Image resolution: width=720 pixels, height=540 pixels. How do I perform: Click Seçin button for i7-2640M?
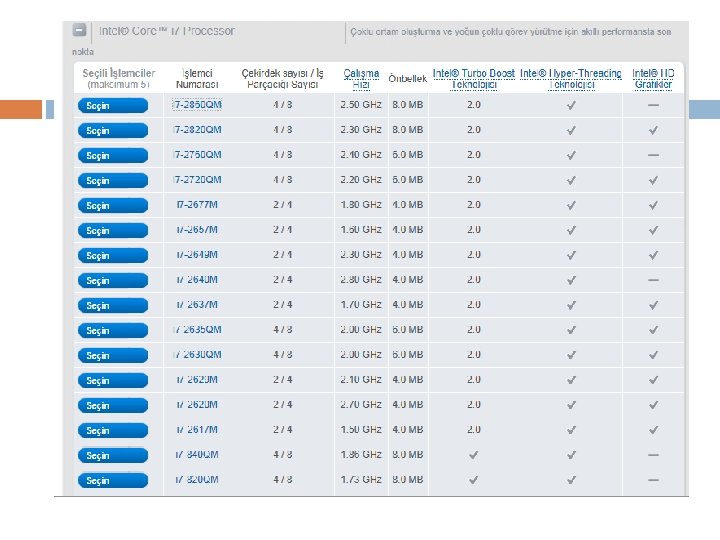(x=113, y=280)
